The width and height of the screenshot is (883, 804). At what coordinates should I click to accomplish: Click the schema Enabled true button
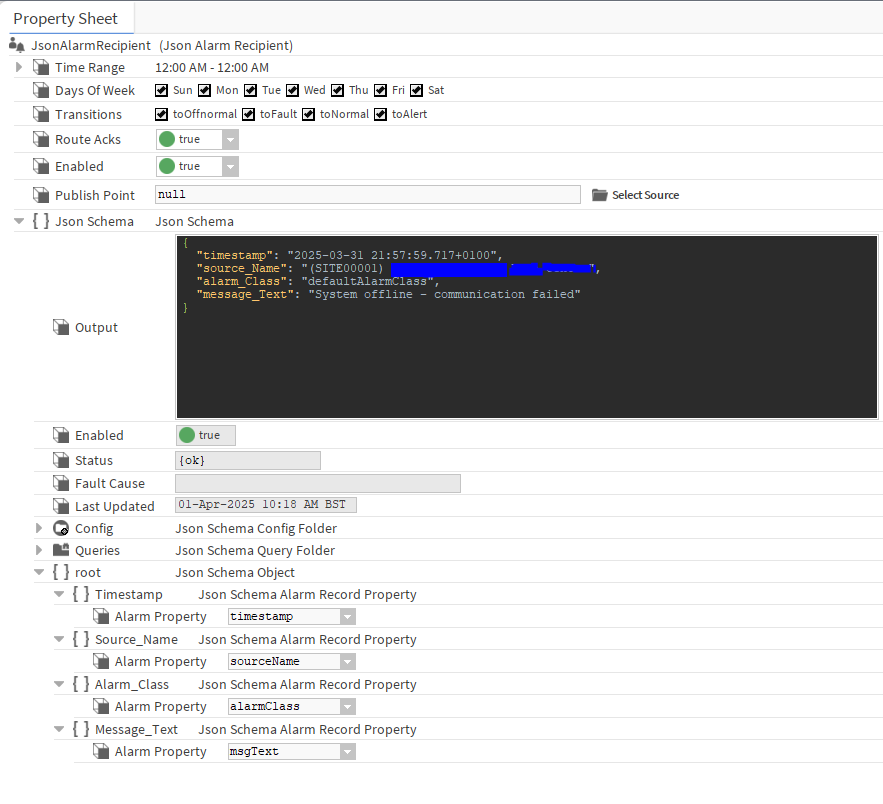coord(206,435)
